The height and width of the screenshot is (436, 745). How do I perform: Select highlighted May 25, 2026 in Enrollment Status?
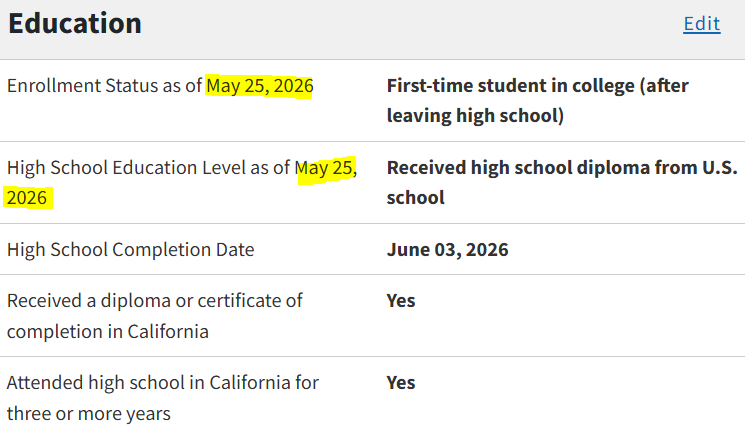[259, 86]
